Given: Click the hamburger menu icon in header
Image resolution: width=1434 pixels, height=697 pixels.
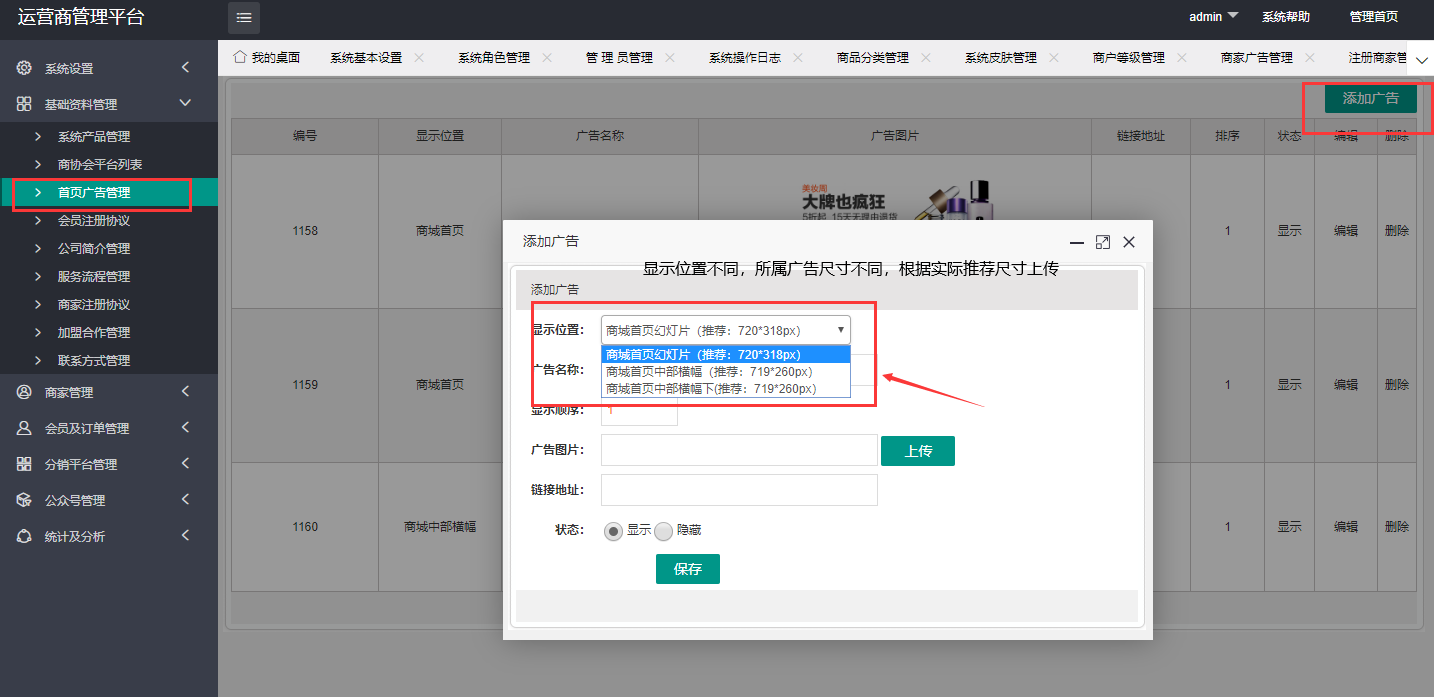Looking at the screenshot, I should pos(244,18).
